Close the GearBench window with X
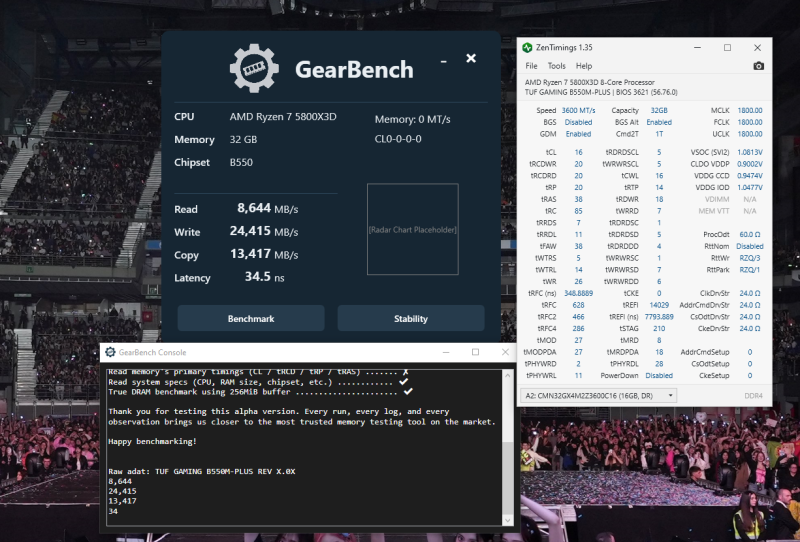The image size is (800, 542). coord(471,58)
